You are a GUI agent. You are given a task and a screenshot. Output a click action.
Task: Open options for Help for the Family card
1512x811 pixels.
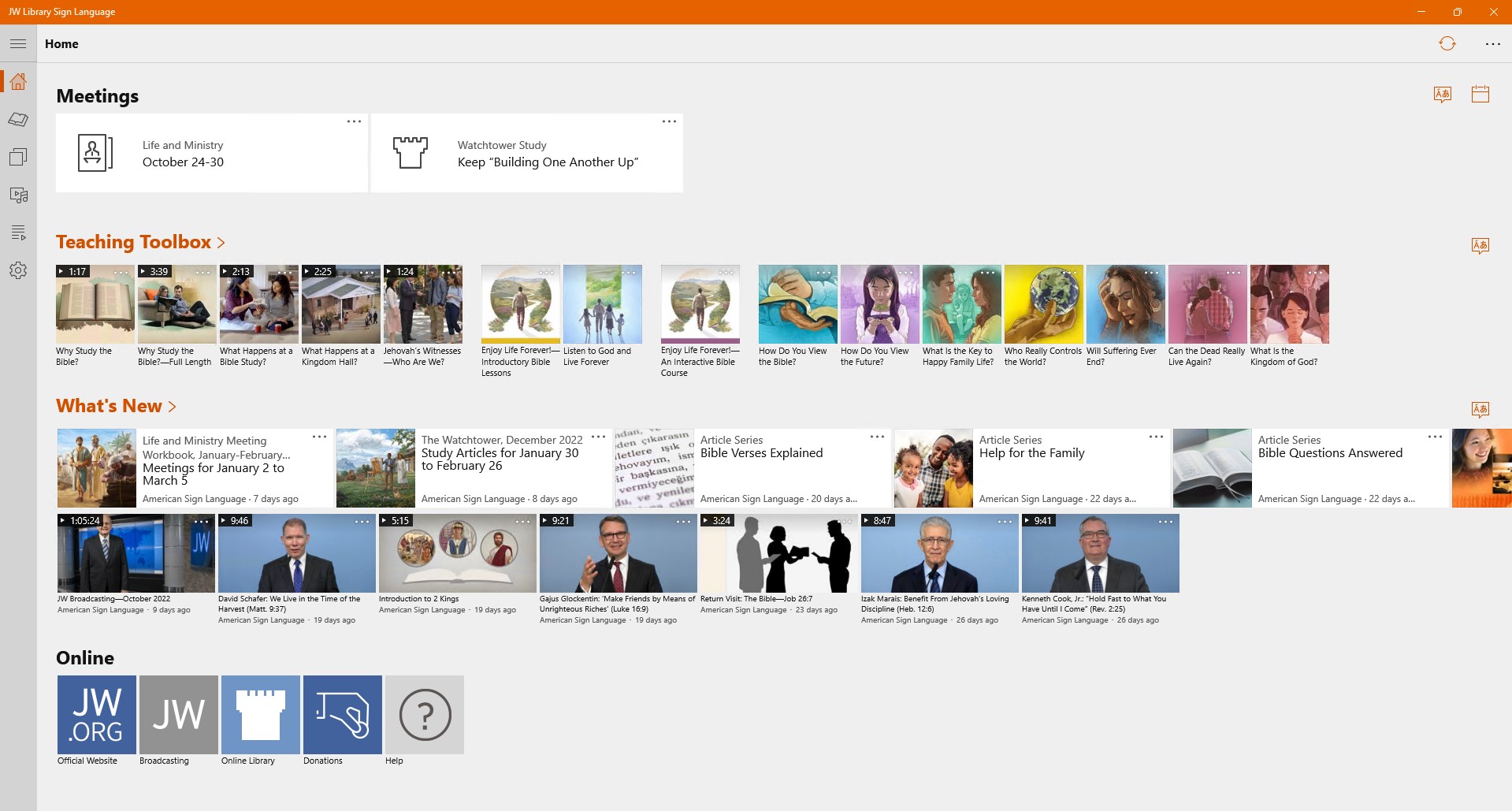tap(1156, 437)
